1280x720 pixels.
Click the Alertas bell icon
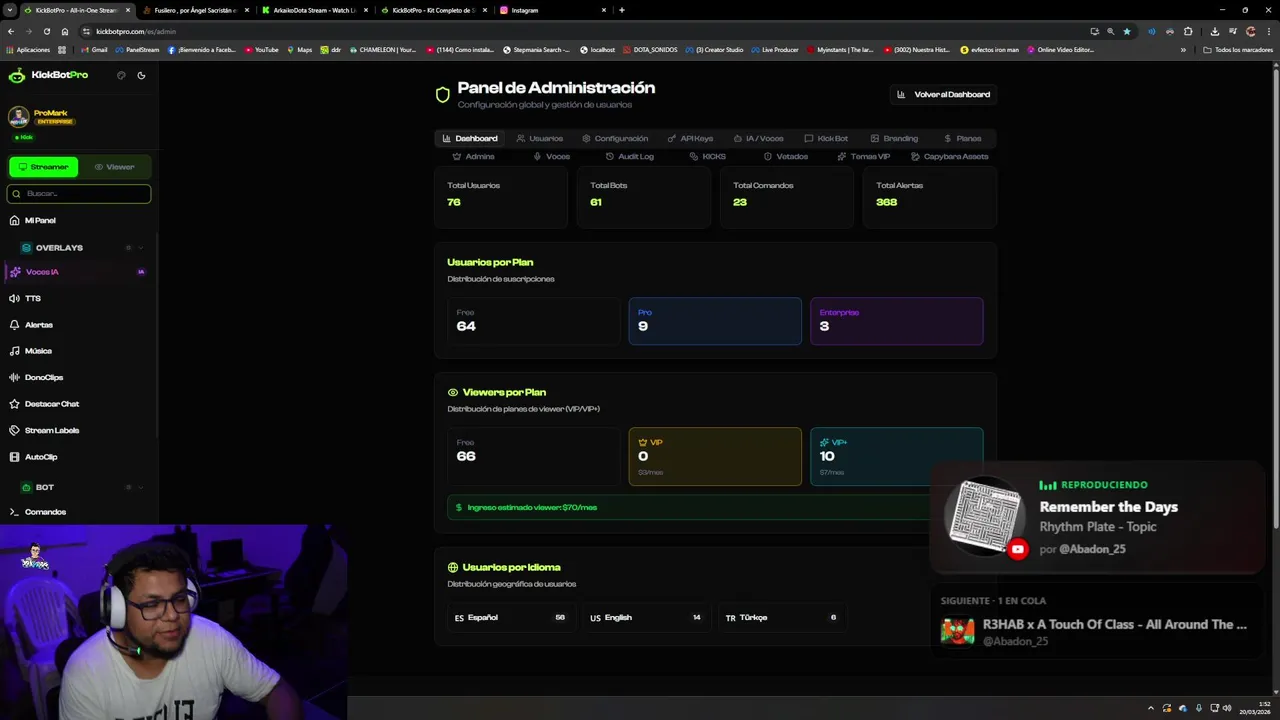tap(14, 325)
